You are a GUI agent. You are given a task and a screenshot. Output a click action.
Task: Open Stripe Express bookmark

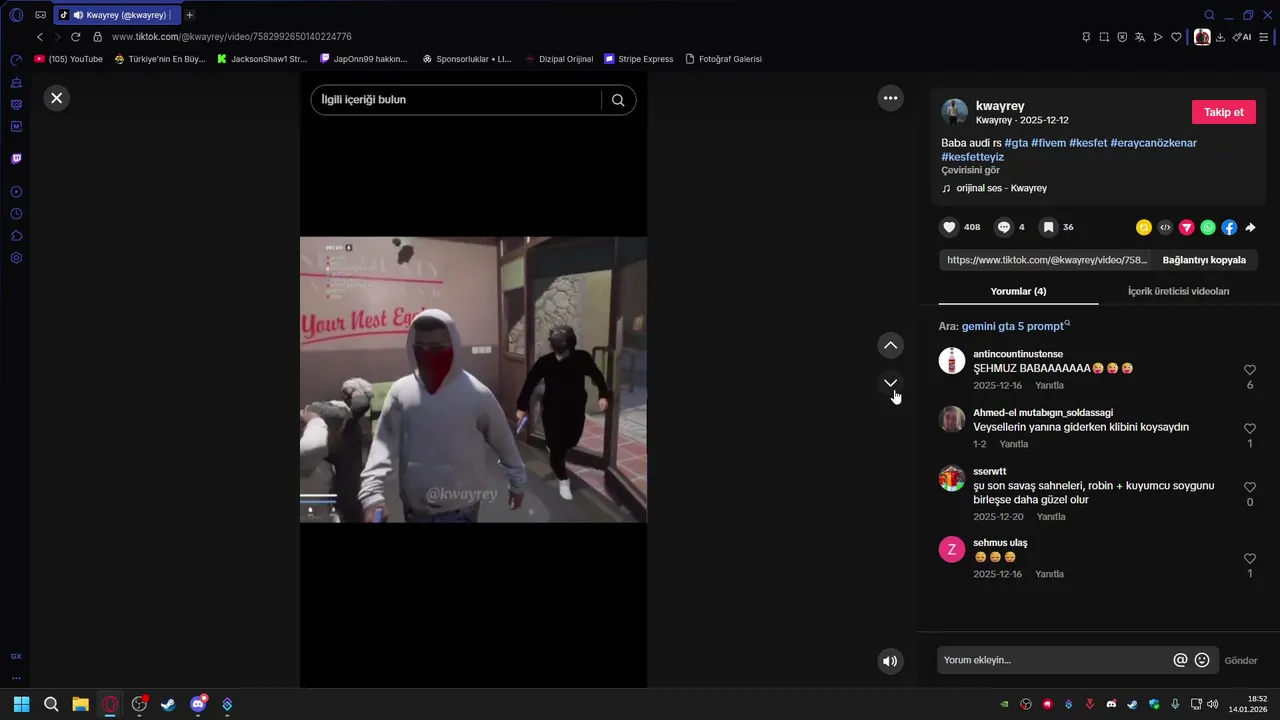click(638, 59)
